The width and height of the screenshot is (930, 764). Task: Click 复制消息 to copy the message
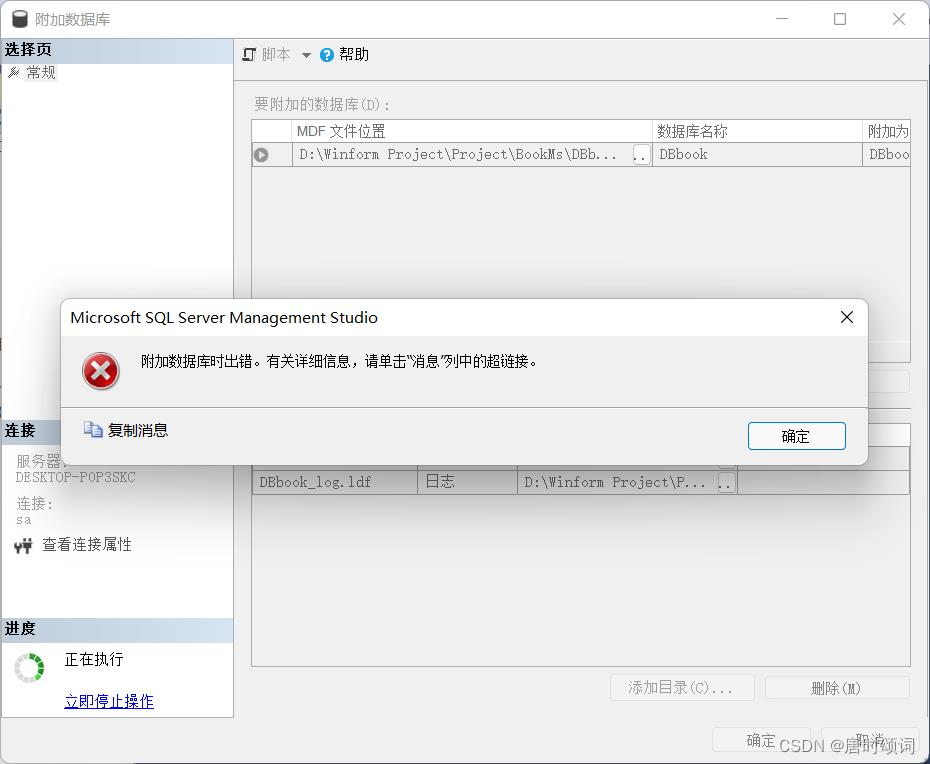point(138,430)
